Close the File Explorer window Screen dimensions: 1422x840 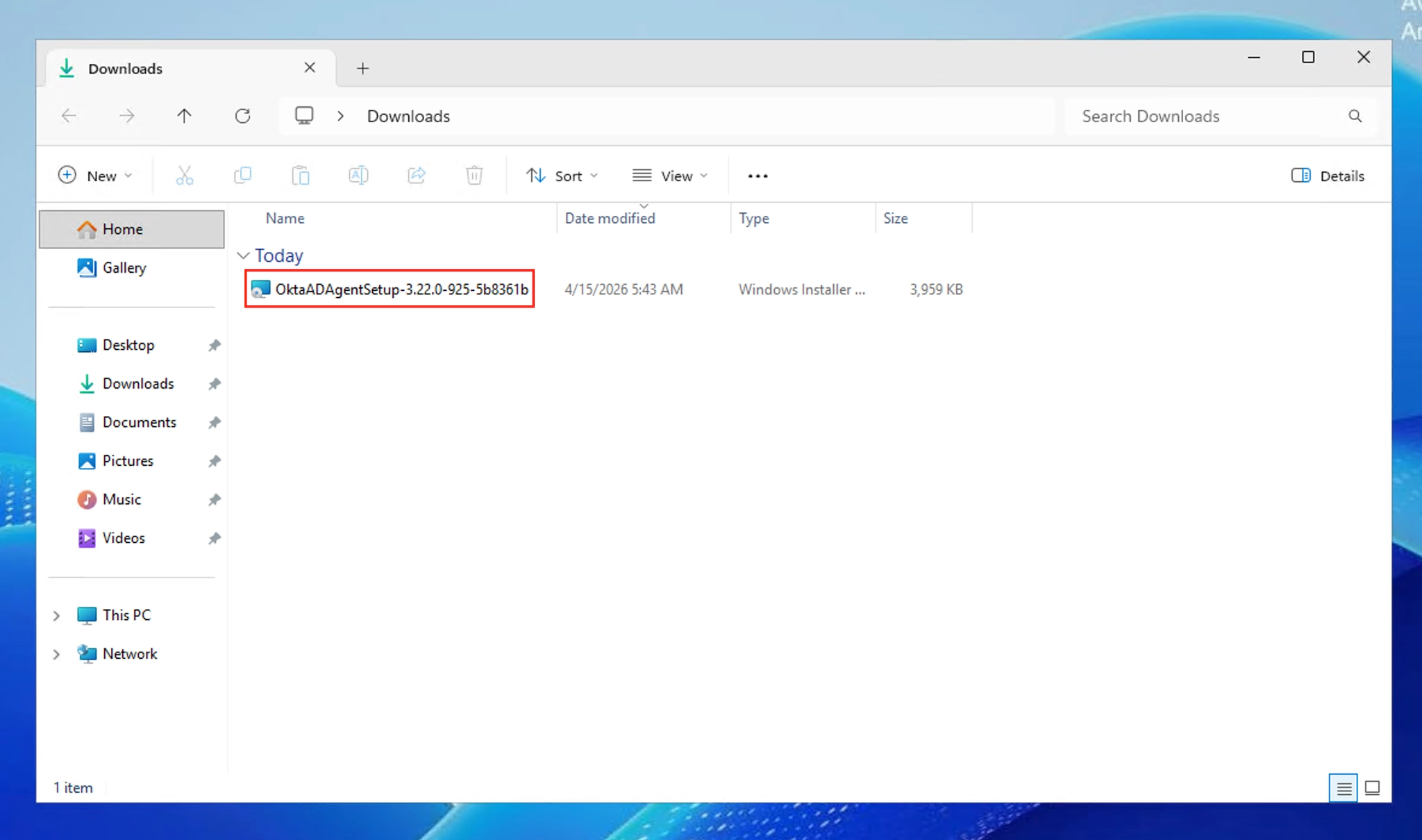1364,57
